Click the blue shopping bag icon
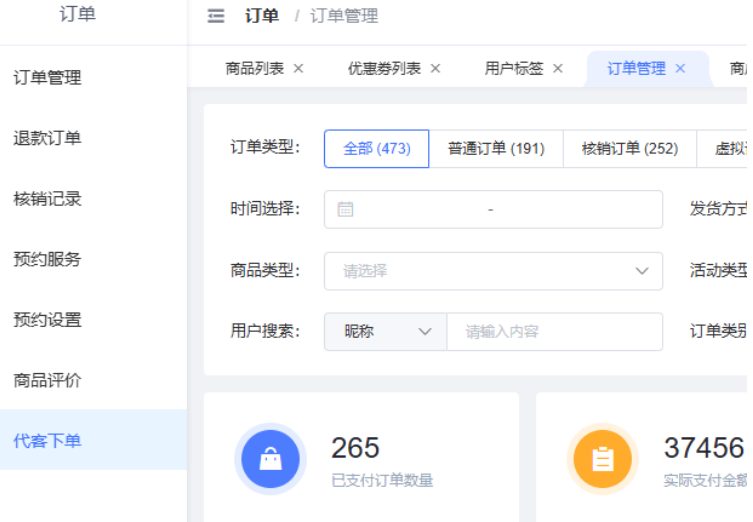Screen dimensions: 753x522 point(270,459)
